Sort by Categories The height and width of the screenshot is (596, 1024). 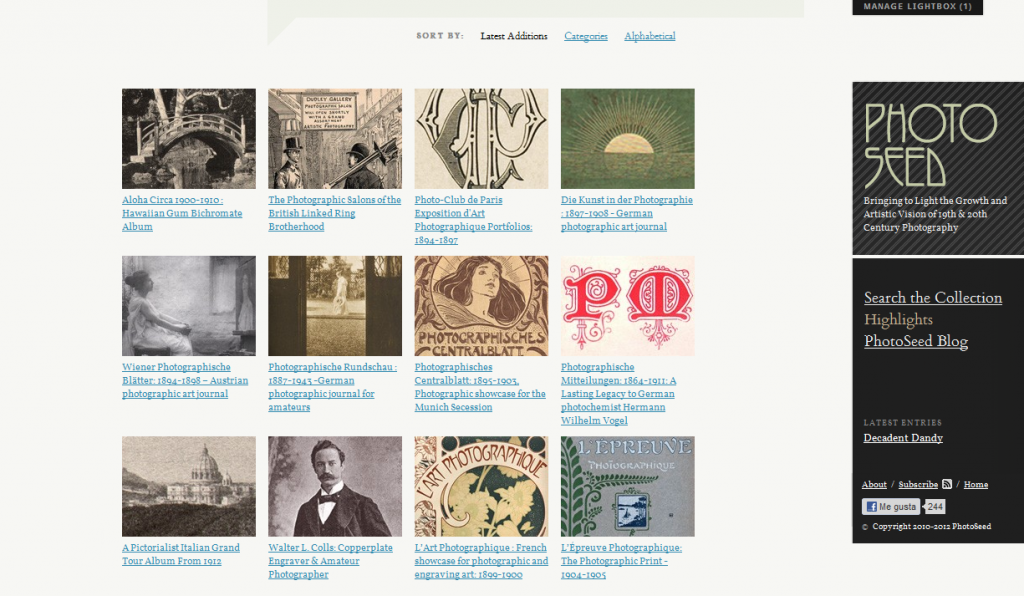(586, 36)
